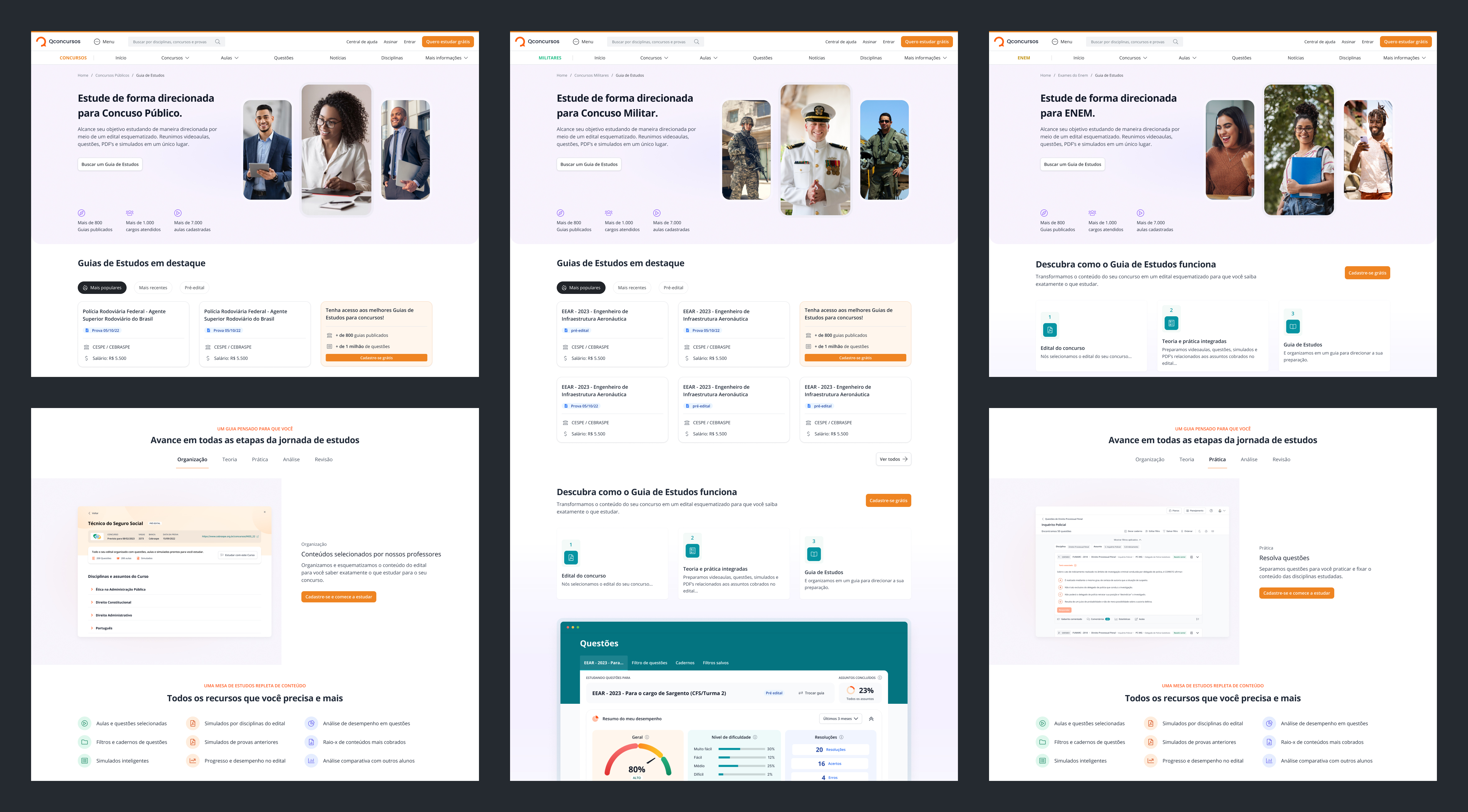Click the Muito fácil difficulty progress bar
Viewport: 1468px width, 812px height.
[741, 749]
